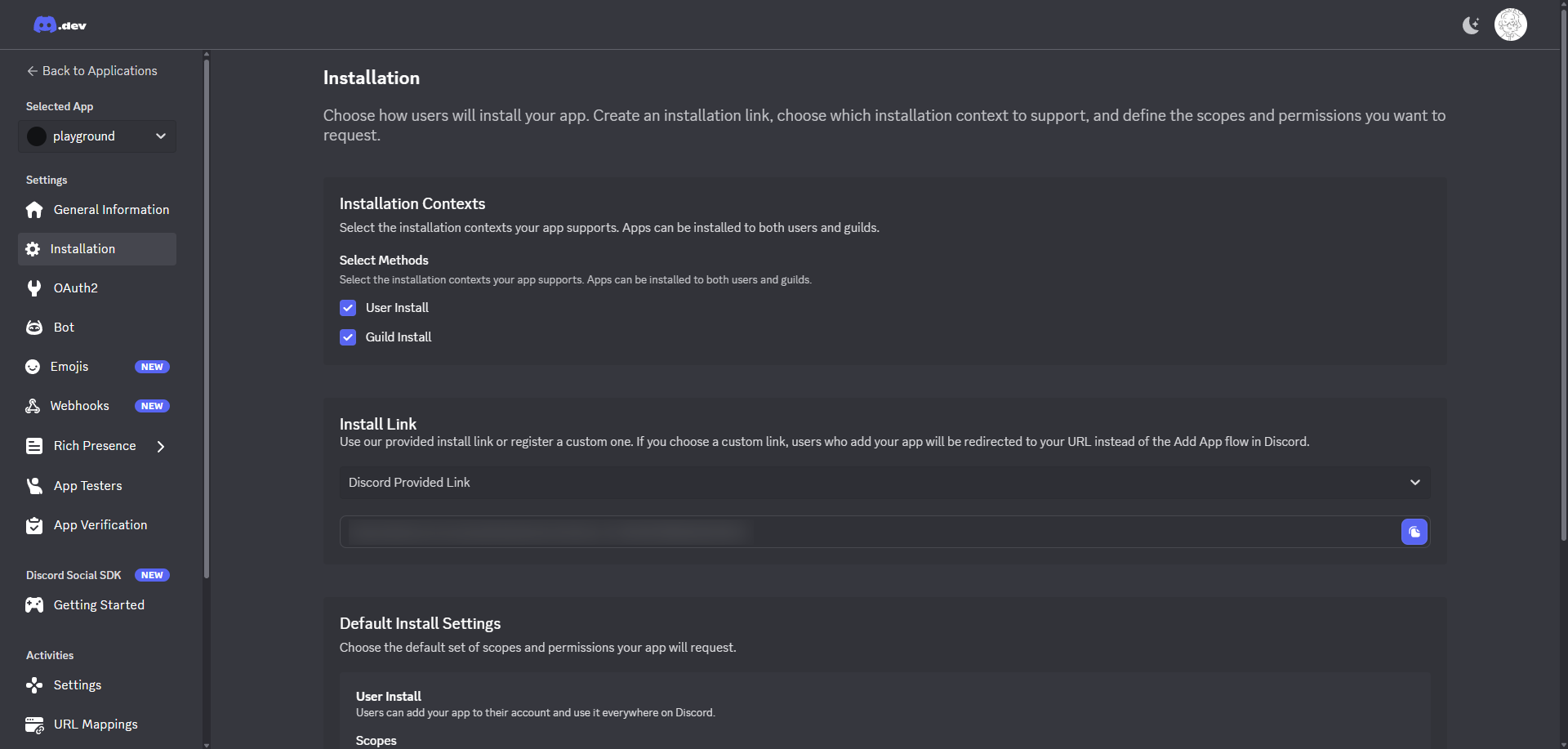Image resolution: width=1568 pixels, height=749 pixels.
Task: Expand the Rich Presence submenu arrow
Action: click(x=161, y=446)
